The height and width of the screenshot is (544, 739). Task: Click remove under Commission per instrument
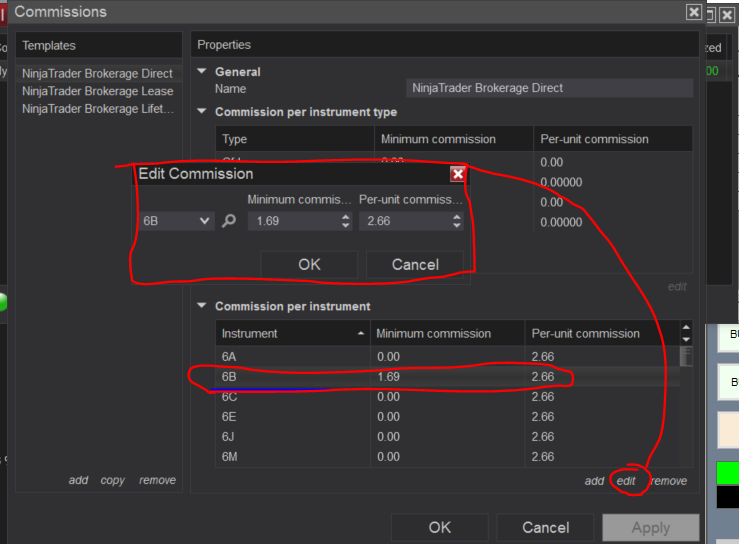pyautogui.click(x=669, y=481)
